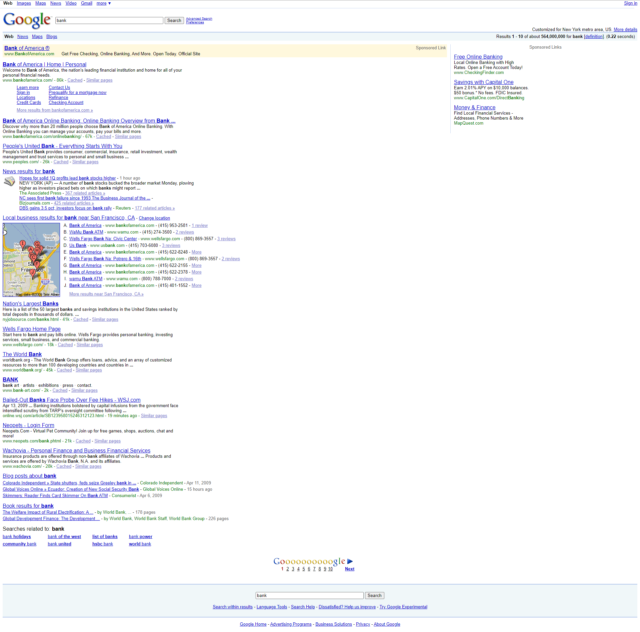640x632 pixels.
Task: Switch to the Blogs results tab
Action: [x=51, y=37]
